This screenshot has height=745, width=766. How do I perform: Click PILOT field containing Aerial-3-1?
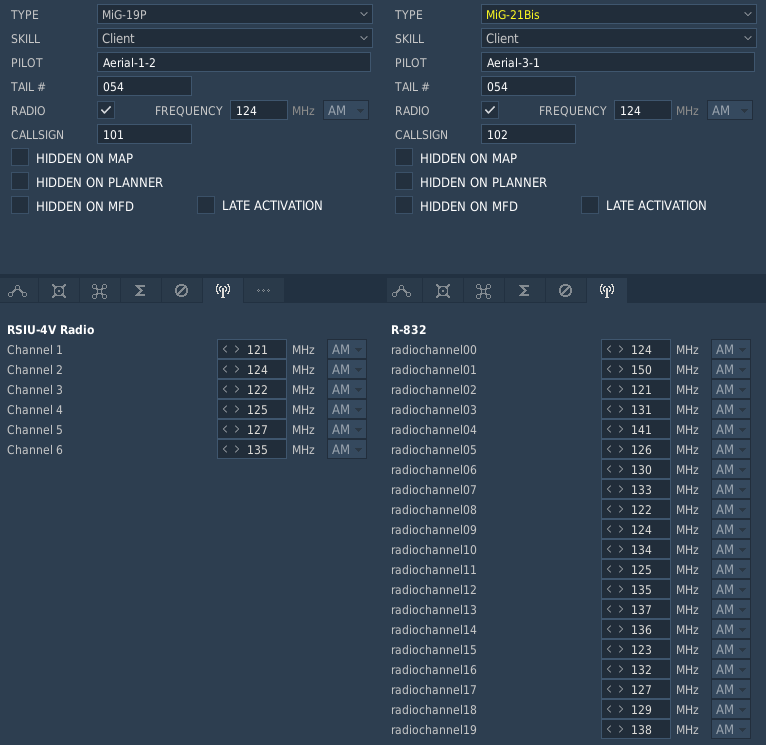coord(618,63)
